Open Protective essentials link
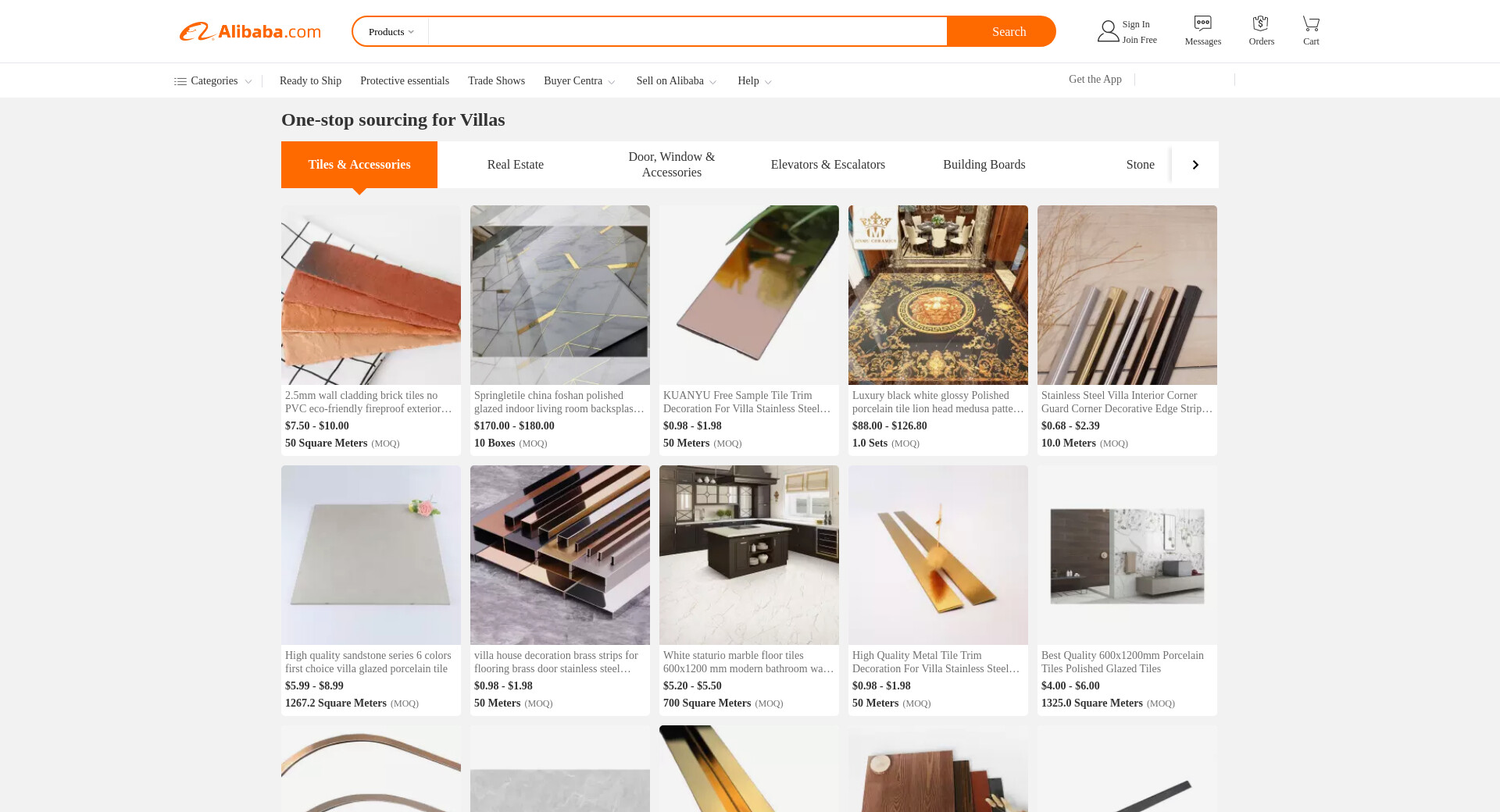Image resolution: width=1500 pixels, height=812 pixels. (x=405, y=81)
